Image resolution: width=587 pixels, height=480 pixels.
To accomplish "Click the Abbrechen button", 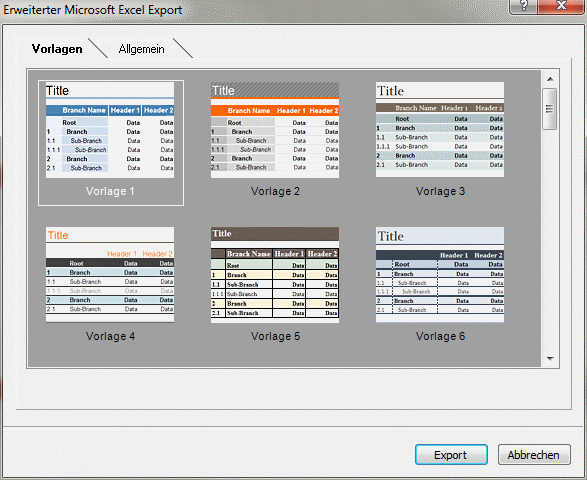I will pos(534,455).
